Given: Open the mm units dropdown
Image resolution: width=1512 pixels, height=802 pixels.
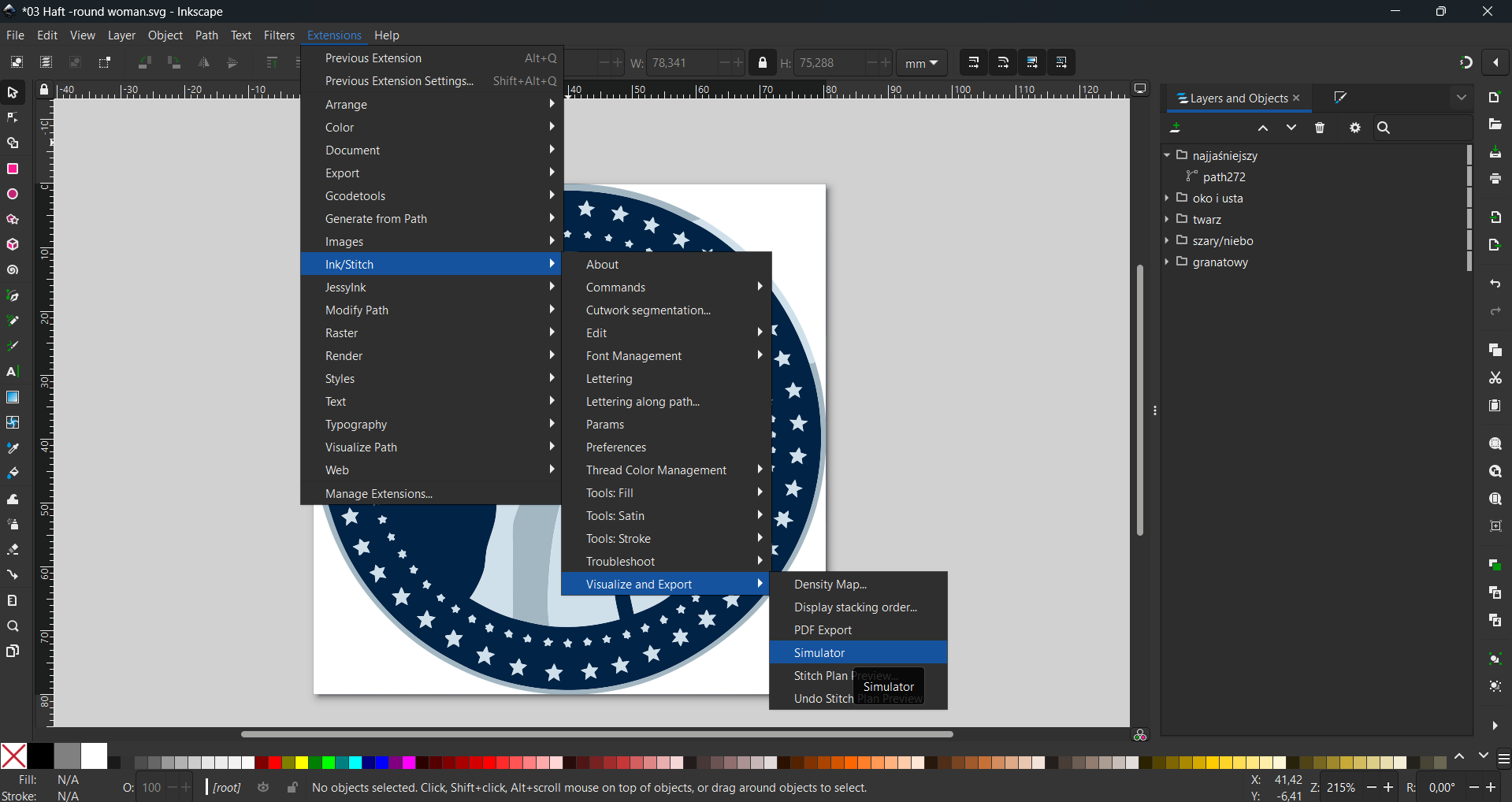Looking at the screenshot, I should (921, 63).
